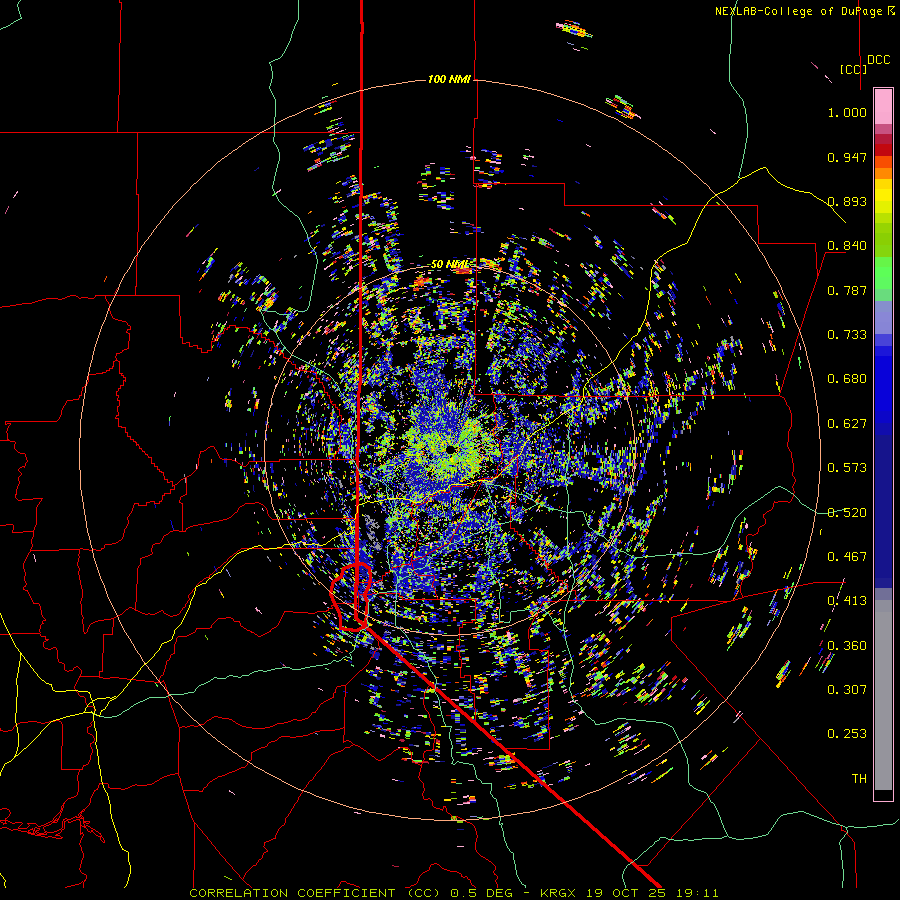
Task: Click the 0.840 scale value
Action: click(847, 246)
